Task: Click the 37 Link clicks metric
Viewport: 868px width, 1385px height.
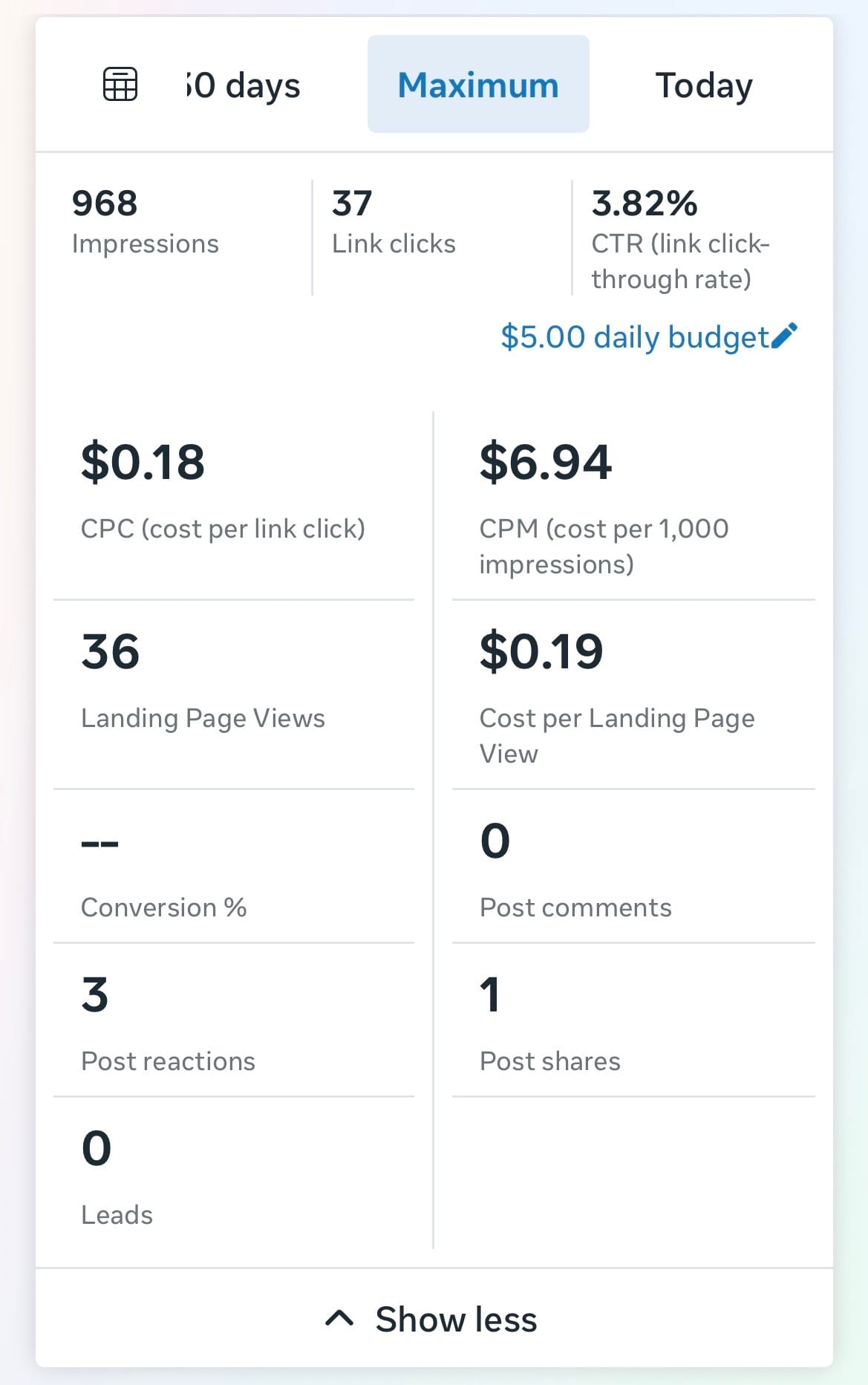Action: pos(394,222)
